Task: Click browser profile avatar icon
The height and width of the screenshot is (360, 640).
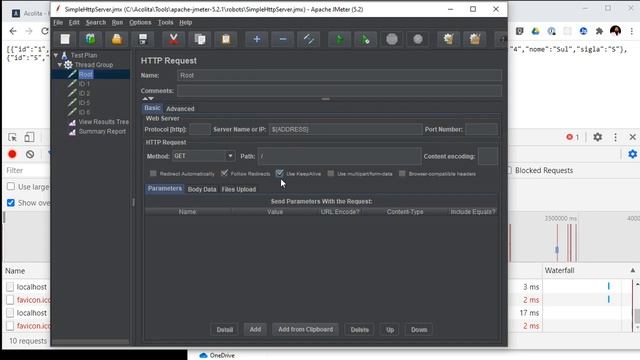Action: coord(616,31)
